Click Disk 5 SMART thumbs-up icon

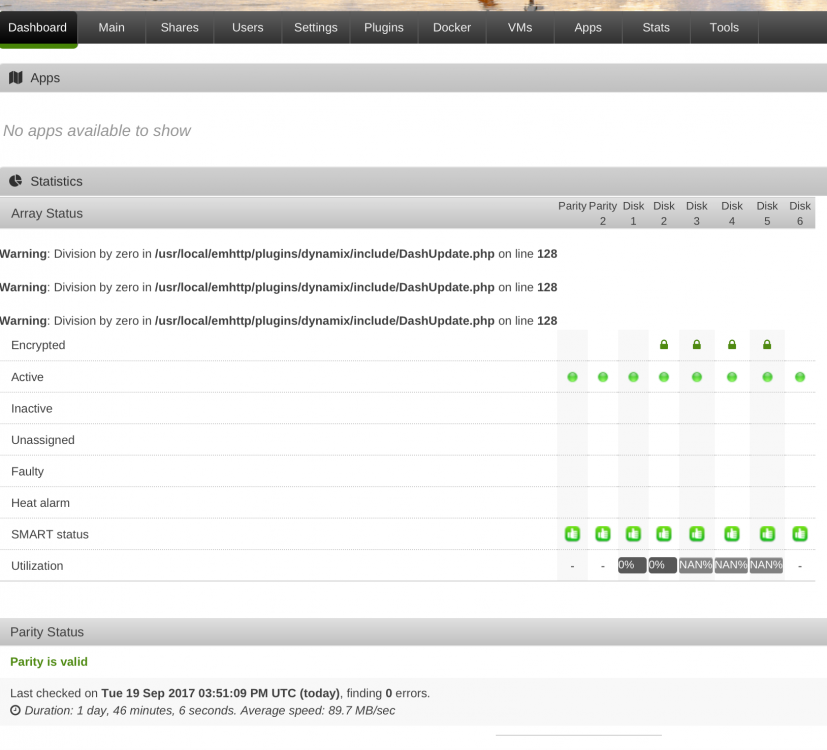point(767,534)
